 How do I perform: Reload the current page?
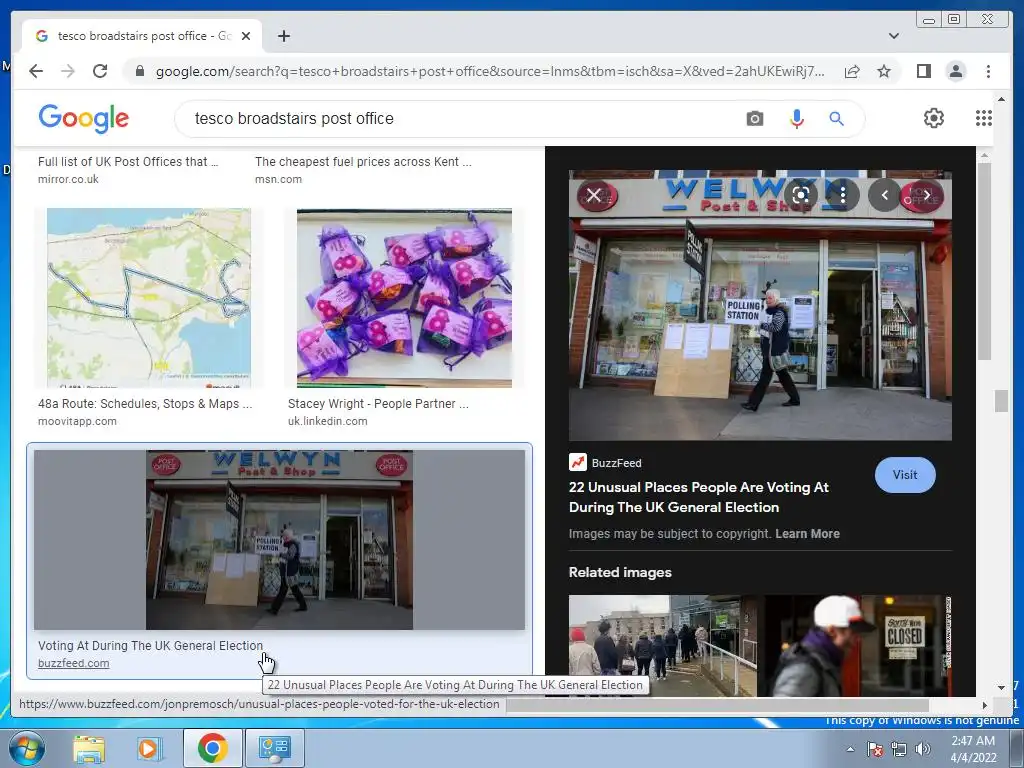pyautogui.click(x=100, y=71)
